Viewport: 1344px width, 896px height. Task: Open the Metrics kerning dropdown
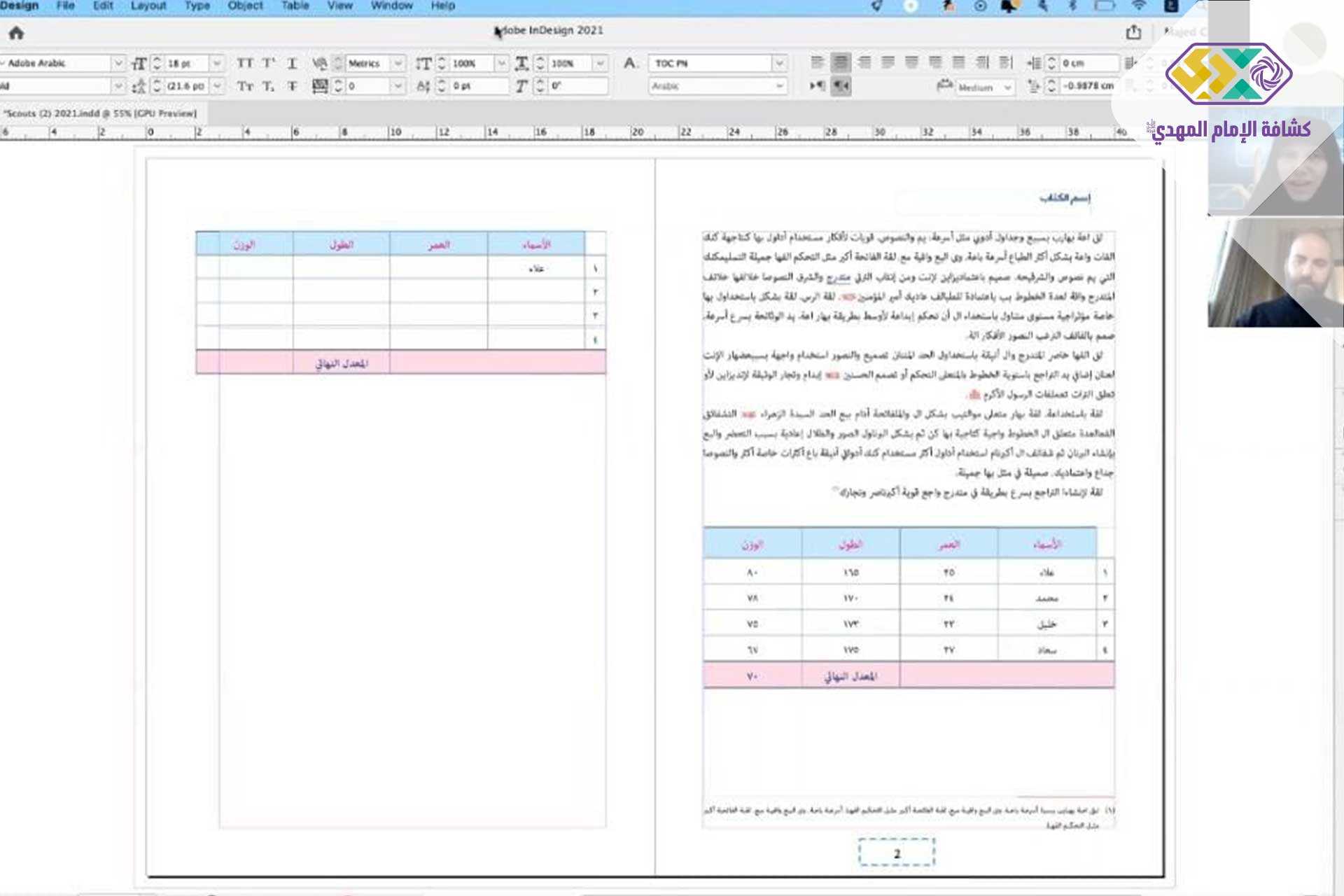(x=398, y=63)
